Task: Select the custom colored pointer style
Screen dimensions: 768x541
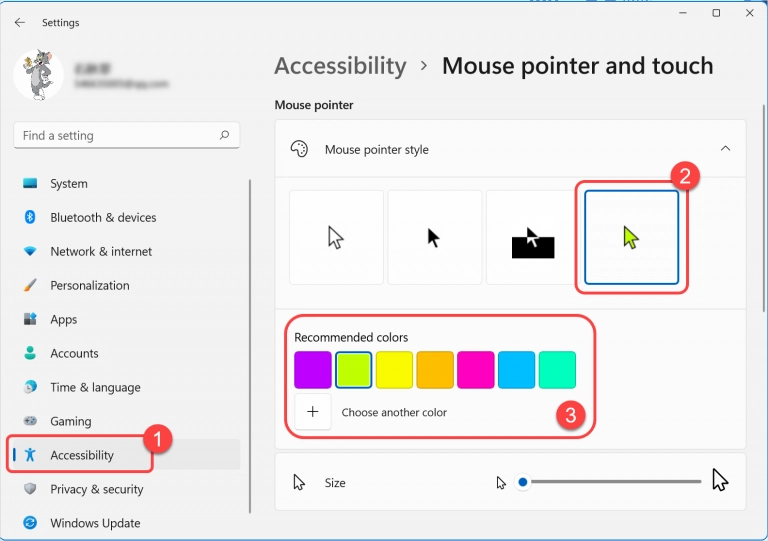Action: (x=631, y=237)
